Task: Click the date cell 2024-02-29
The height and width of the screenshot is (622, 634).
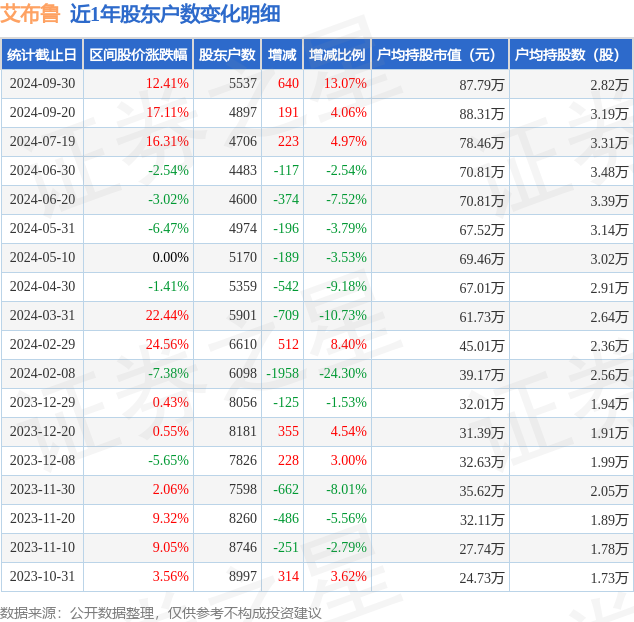Action: tap(42, 345)
